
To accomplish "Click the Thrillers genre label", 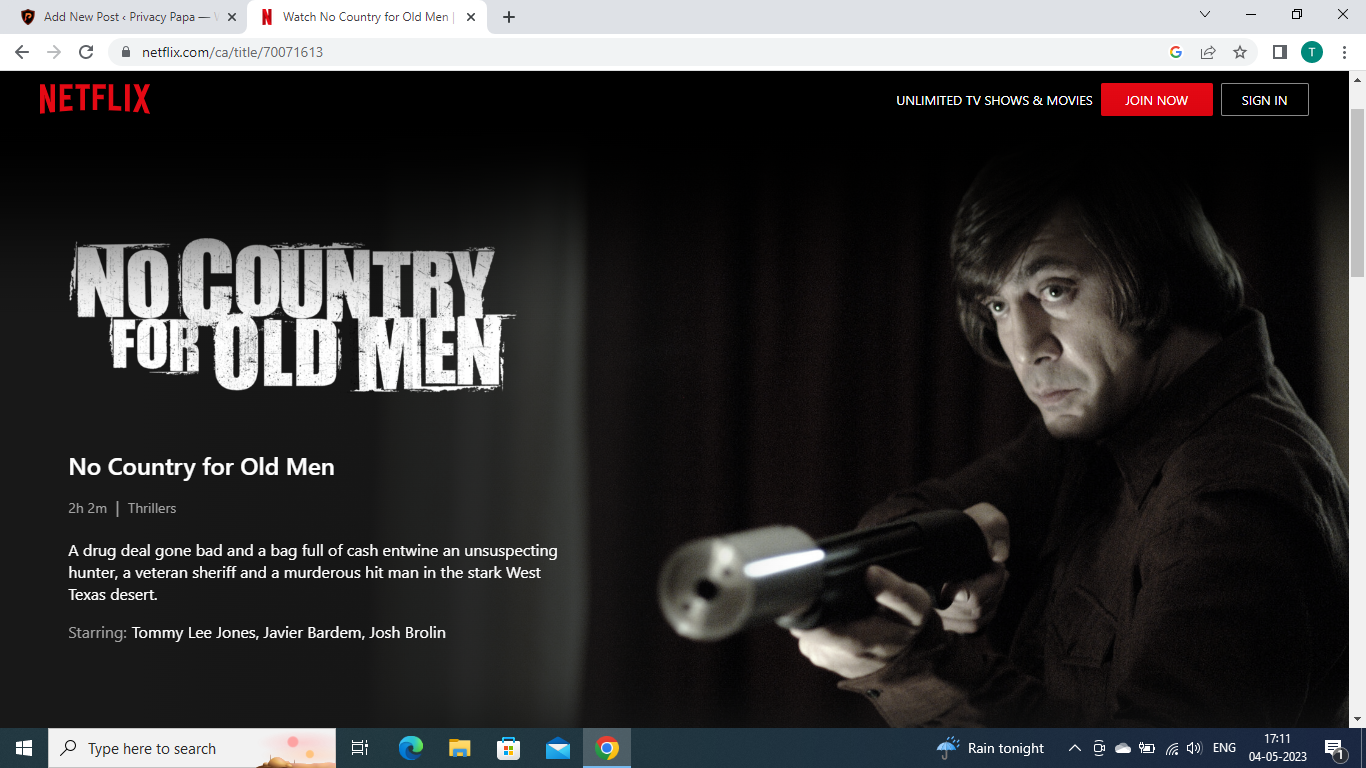I will [x=152, y=508].
